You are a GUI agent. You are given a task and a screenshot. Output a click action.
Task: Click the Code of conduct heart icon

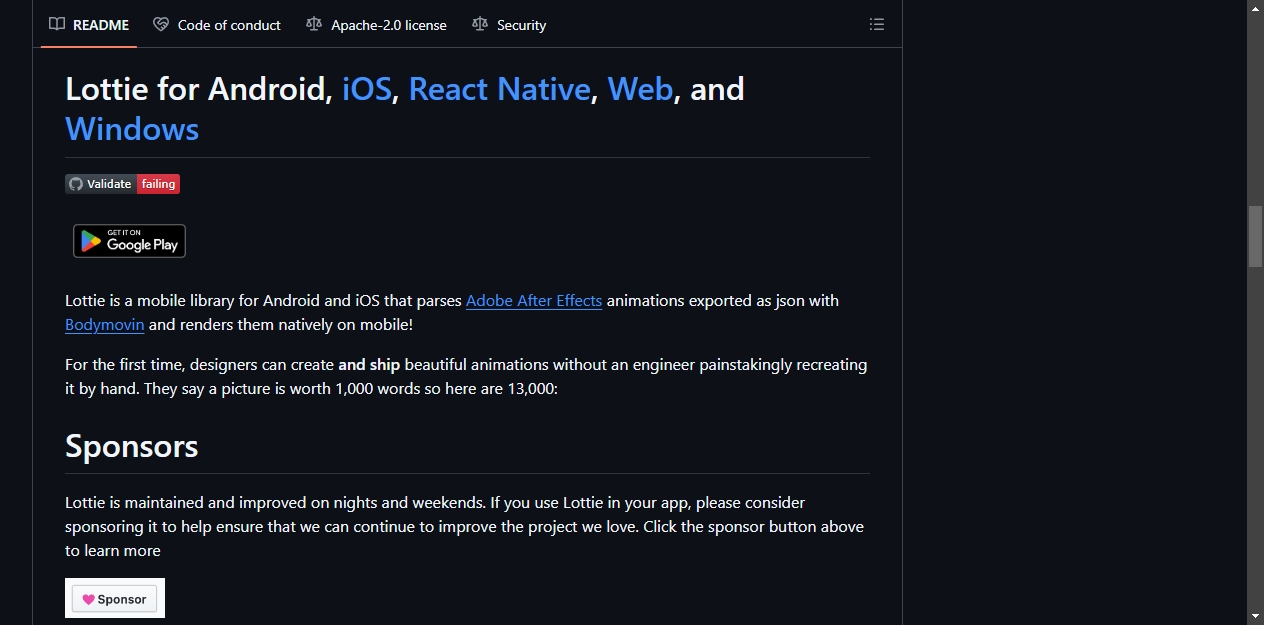click(161, 24)
